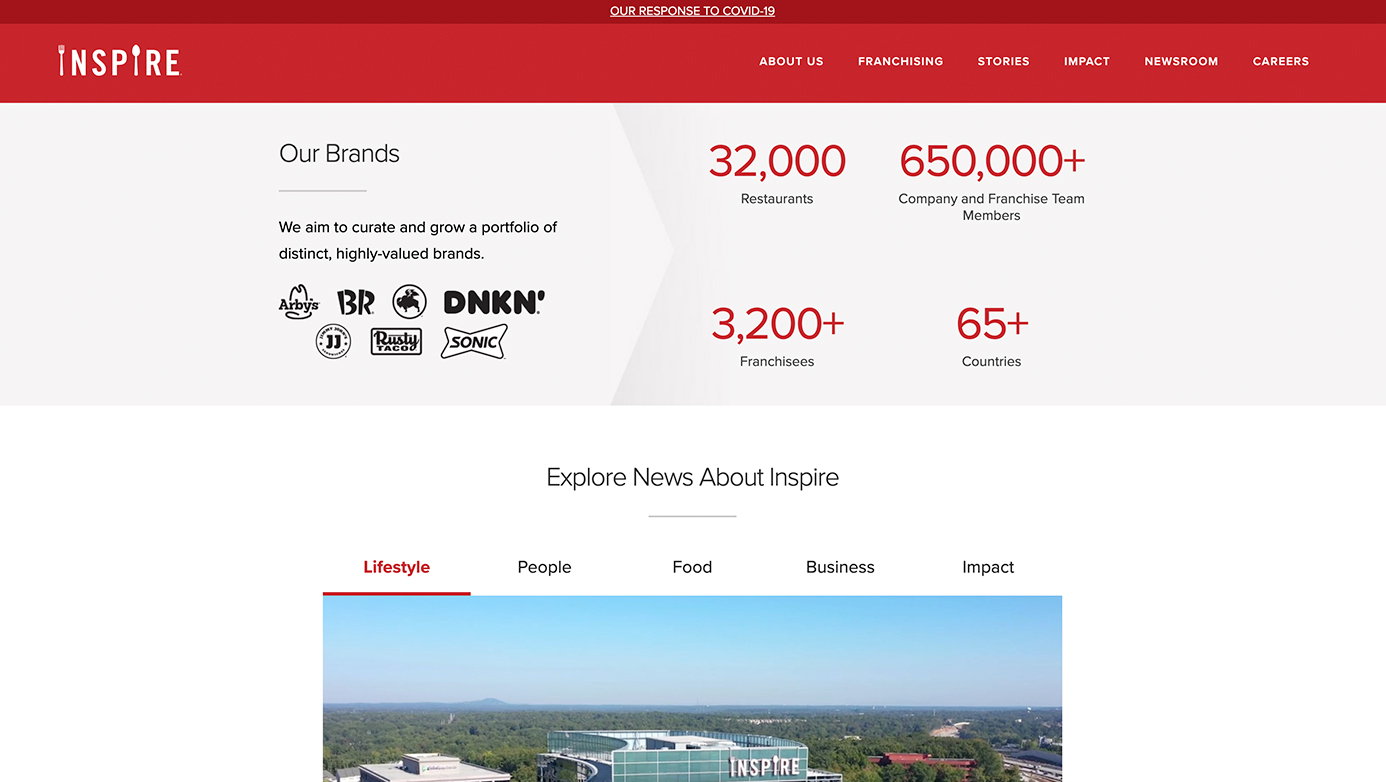Image resolution: width=1386 pixels, height=782 pixels.
Task: Open Our Response to COVID-19 link
Action: 692,11
